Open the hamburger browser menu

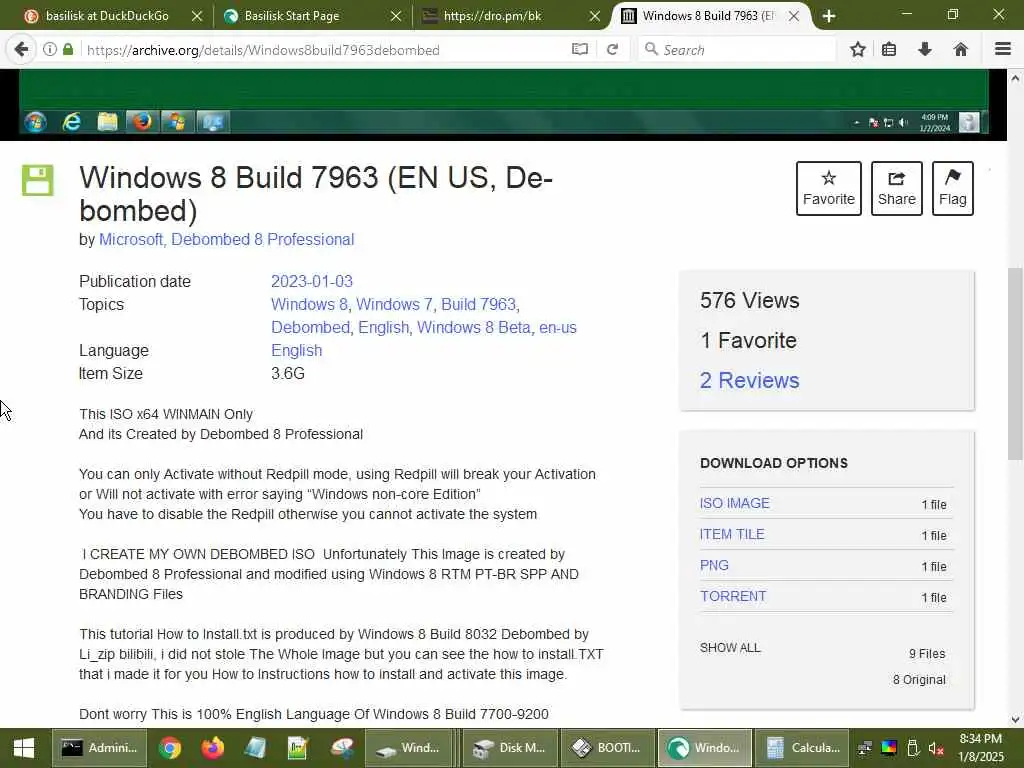pos(1003,50)
